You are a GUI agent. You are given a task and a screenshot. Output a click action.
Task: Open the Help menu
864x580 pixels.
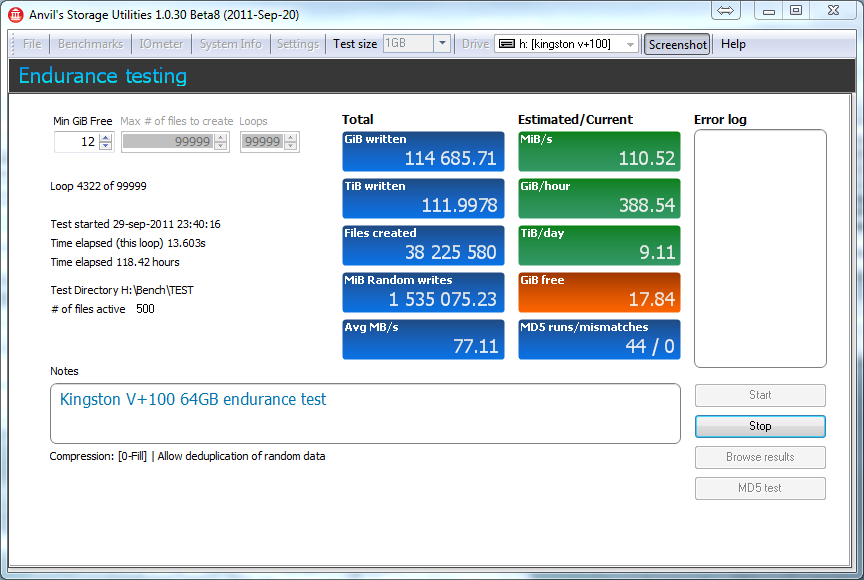click(x=733, y=44)
